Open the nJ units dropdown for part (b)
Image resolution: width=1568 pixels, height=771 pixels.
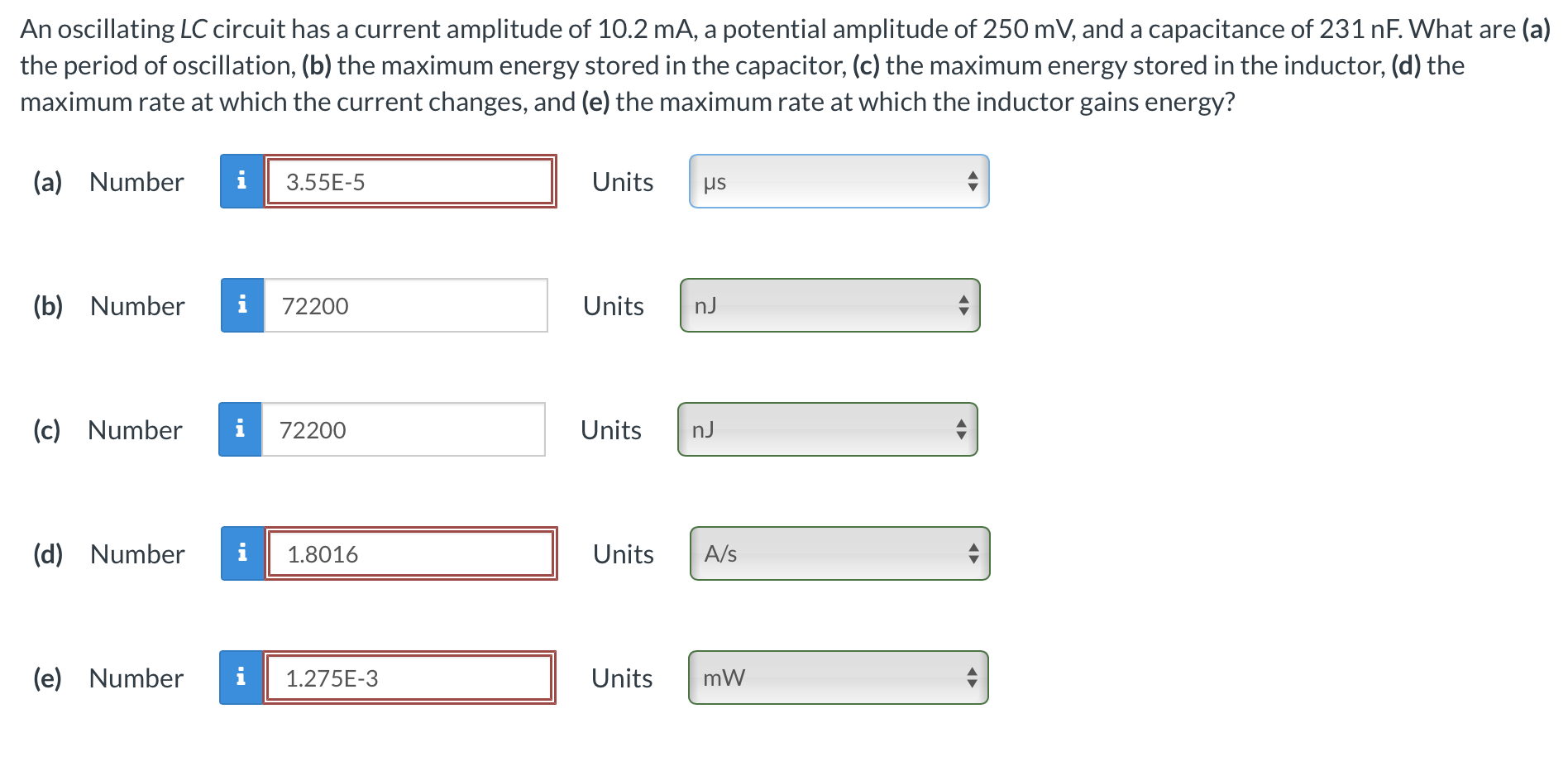click(827, 305)
